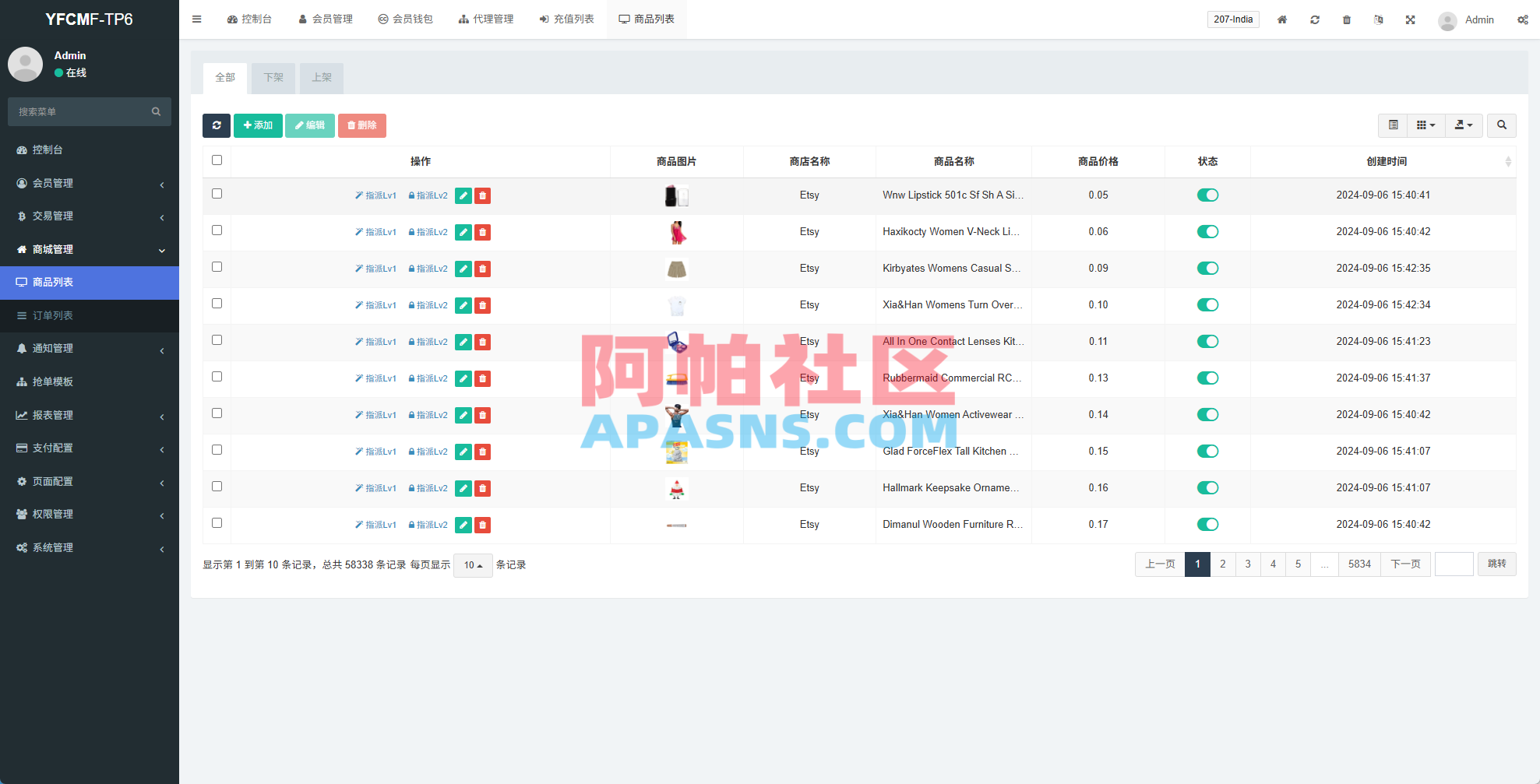Open the home icon in top bar
Image resolution: width=1540 pixels, height=784 pixels.
[1282, 19]
